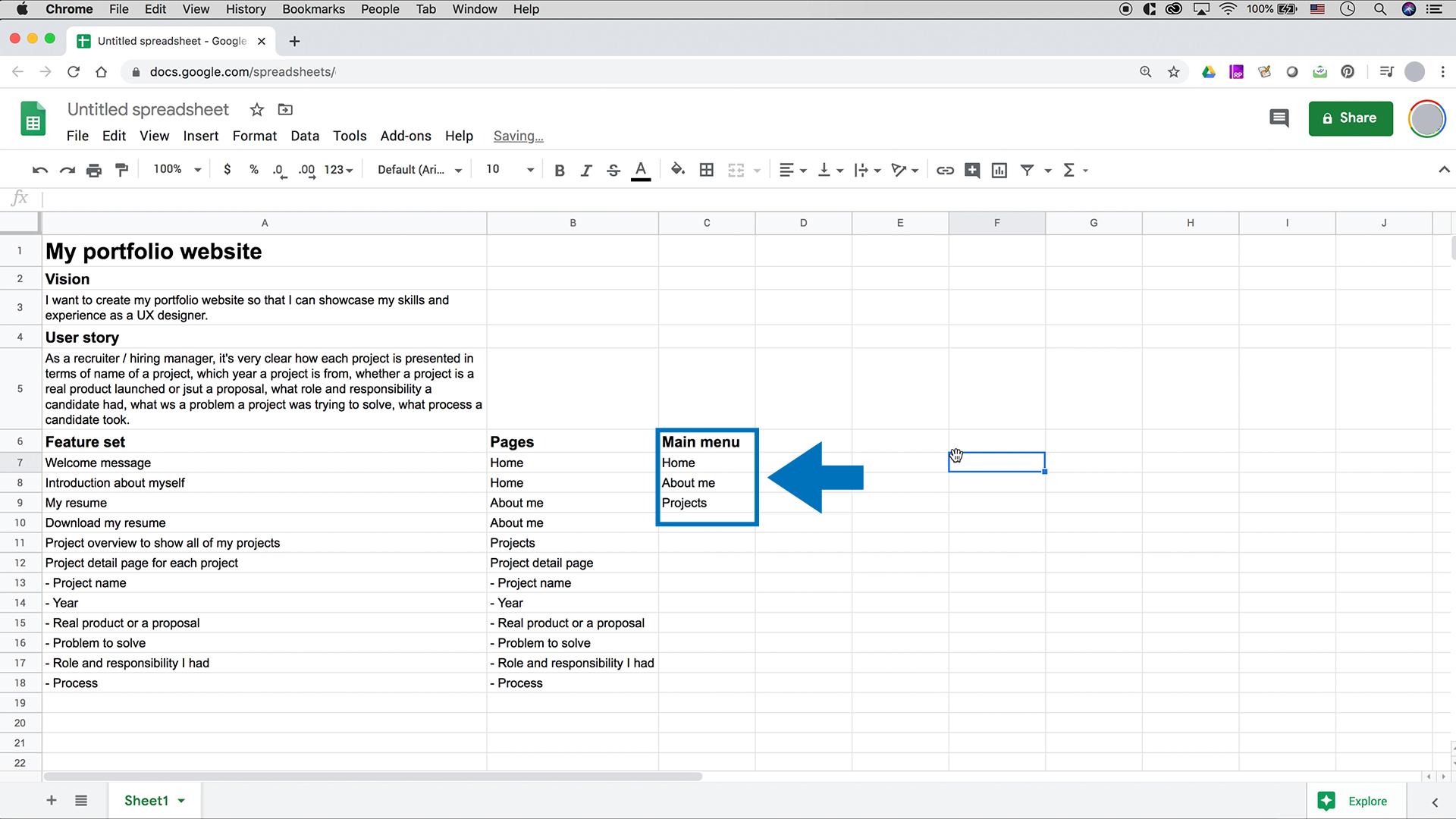Screen dimensions: 1456x819
Task: Undo the last action in toolbar
Action: (40, 171)
